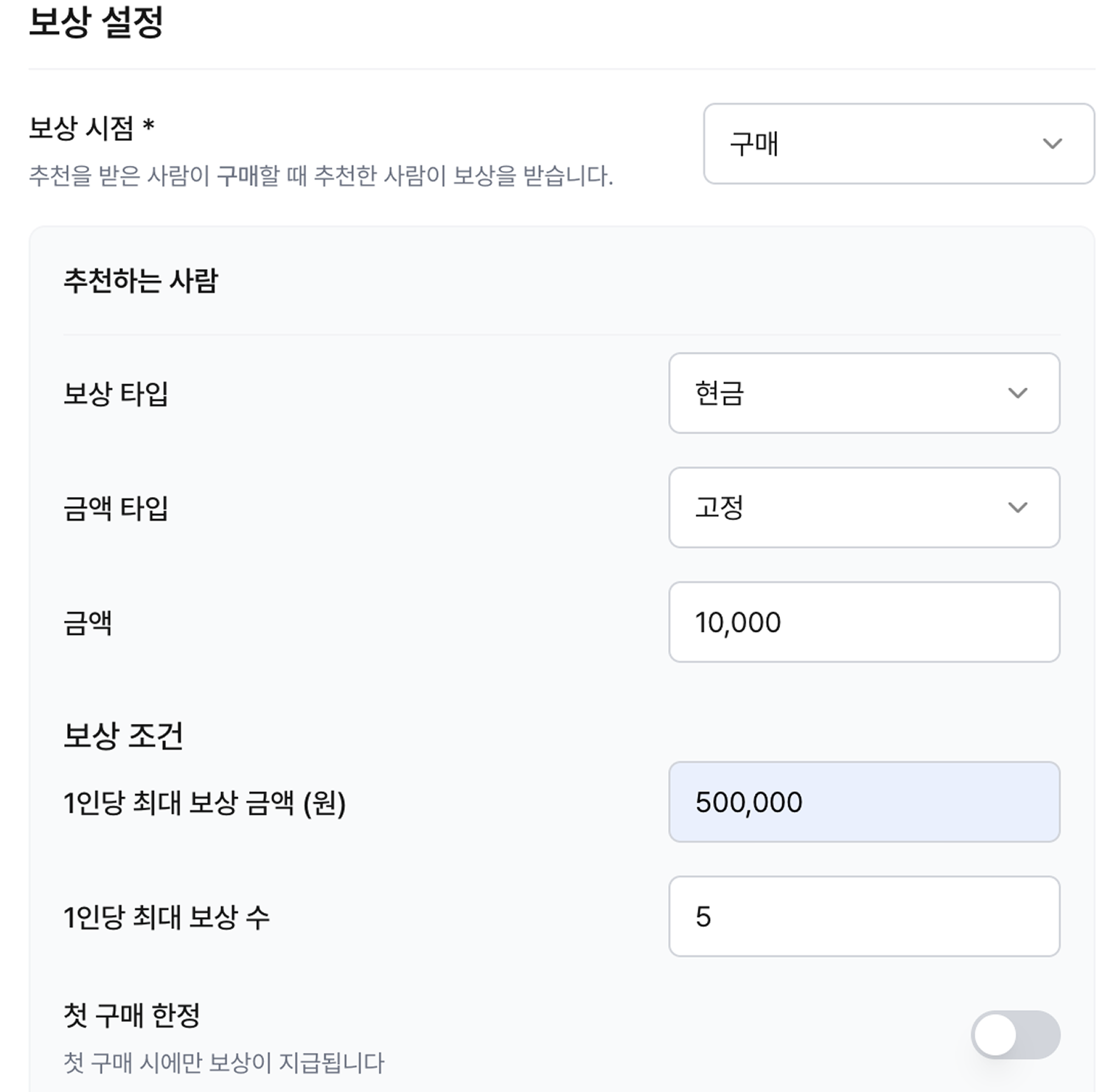Focus the 1인당 최대 보상 금액 field
The height and width of the screenshot is (1092, 1097).
(863, 802)
